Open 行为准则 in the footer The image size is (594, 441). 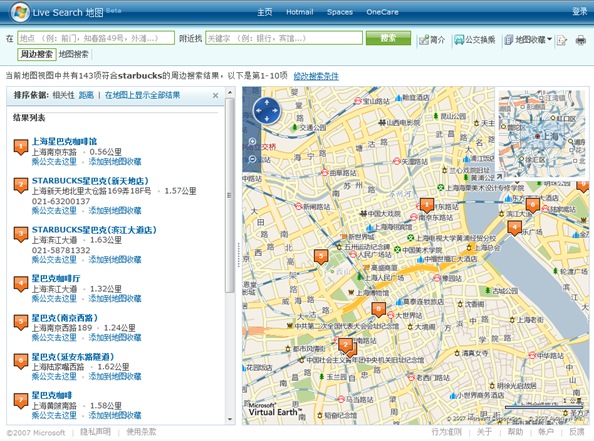tap(447, 432)
